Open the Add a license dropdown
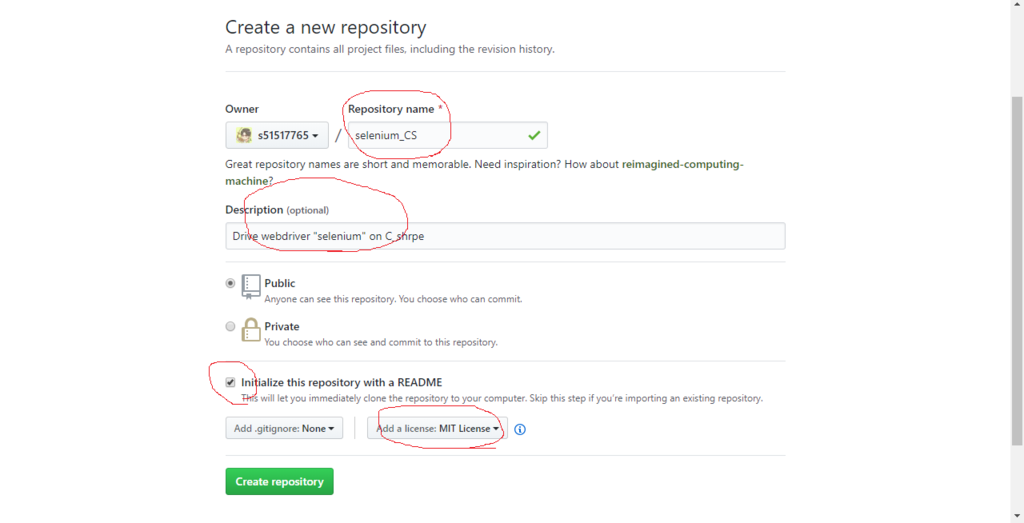The height and width of the screenshot is (523, 1024). [437, 428]
